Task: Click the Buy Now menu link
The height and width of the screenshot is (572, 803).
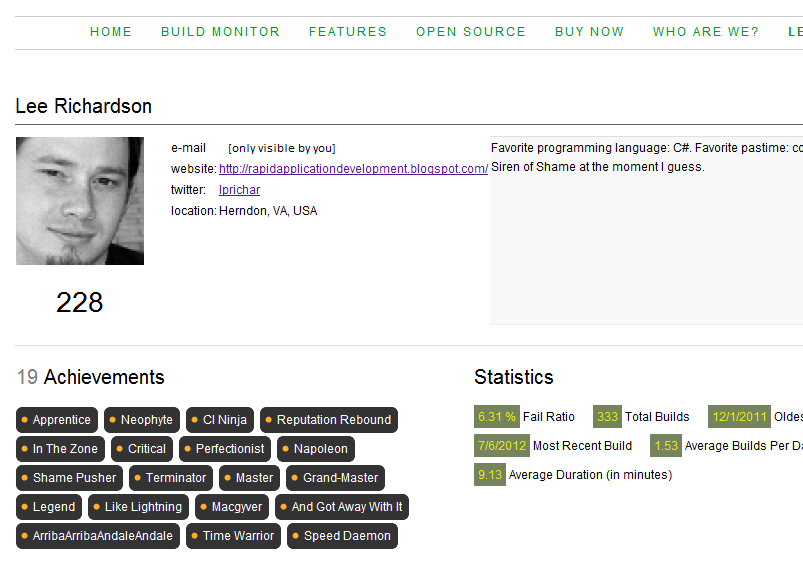Action: click(589, 32)
